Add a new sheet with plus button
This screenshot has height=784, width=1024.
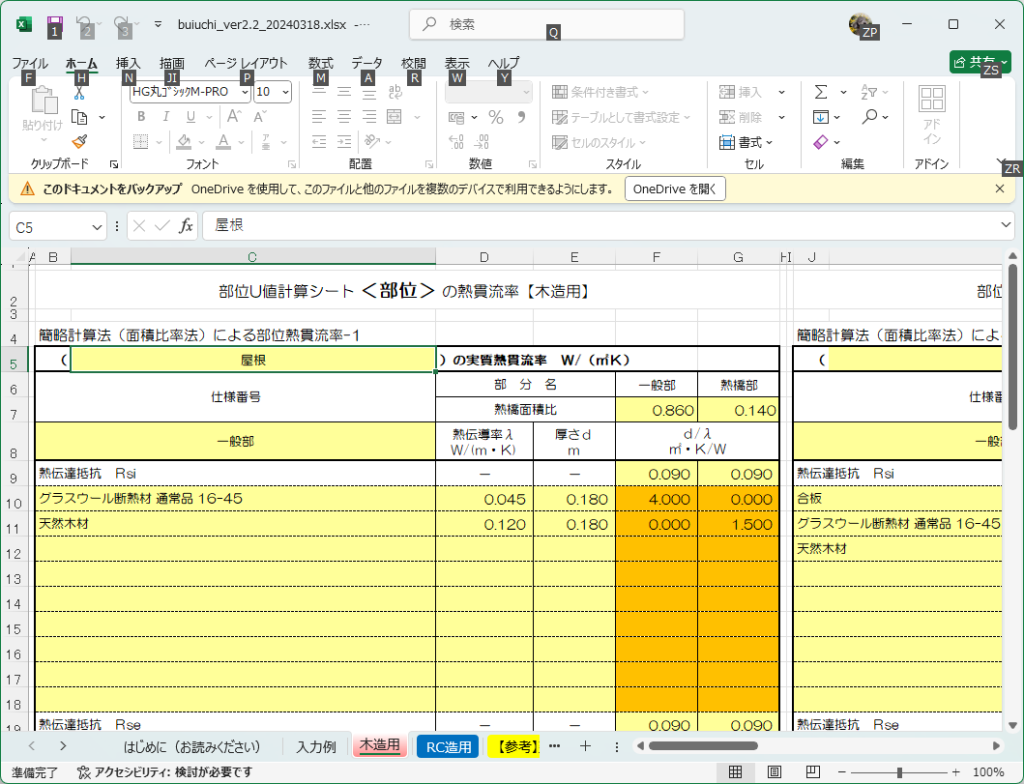click(585, 746)
